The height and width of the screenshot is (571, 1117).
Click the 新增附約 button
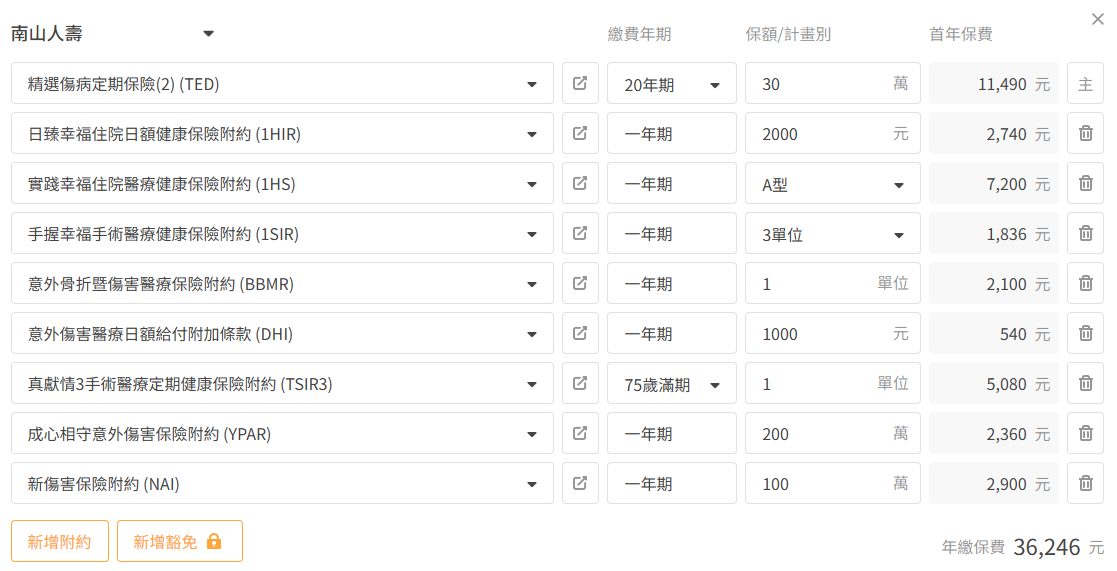coord(60,541)
